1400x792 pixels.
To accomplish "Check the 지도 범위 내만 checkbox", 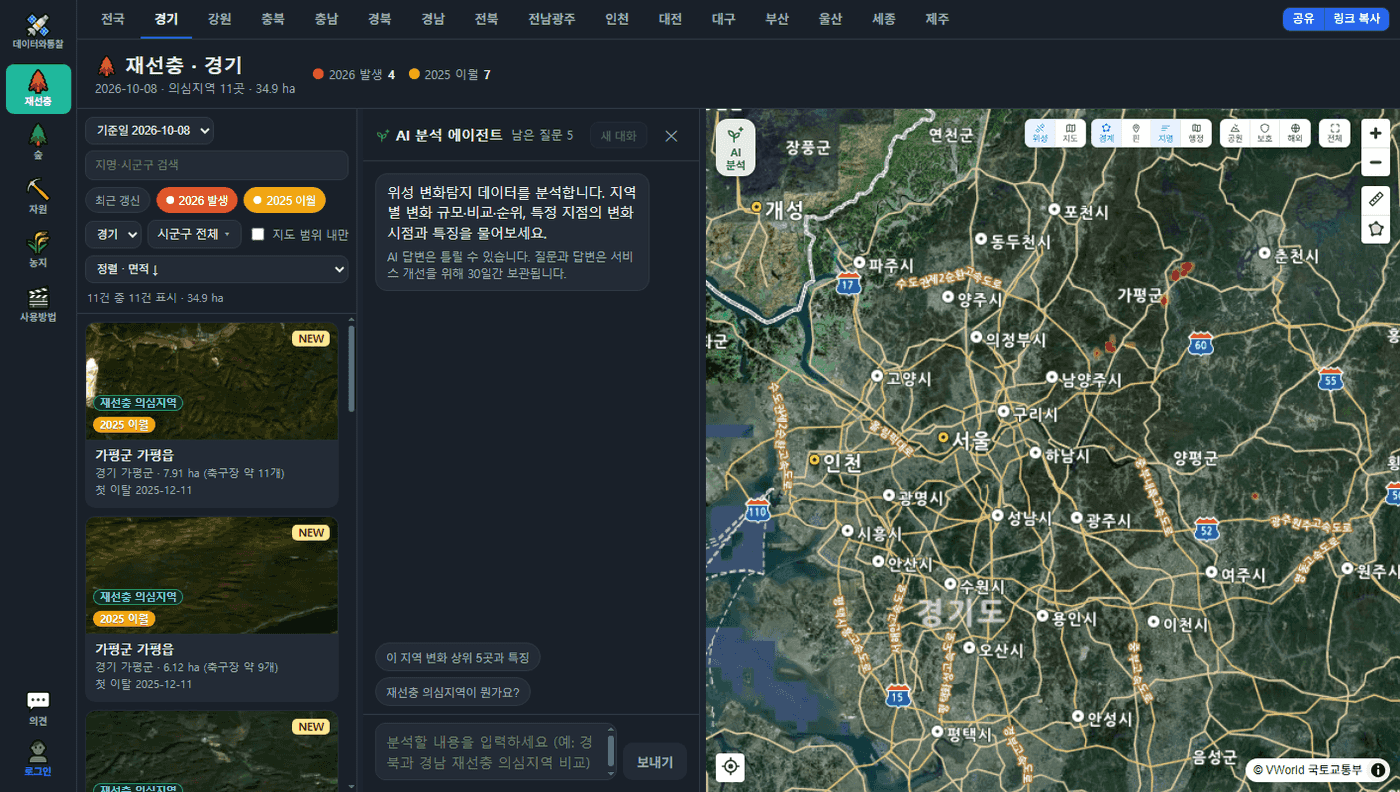I will (258, 235).
